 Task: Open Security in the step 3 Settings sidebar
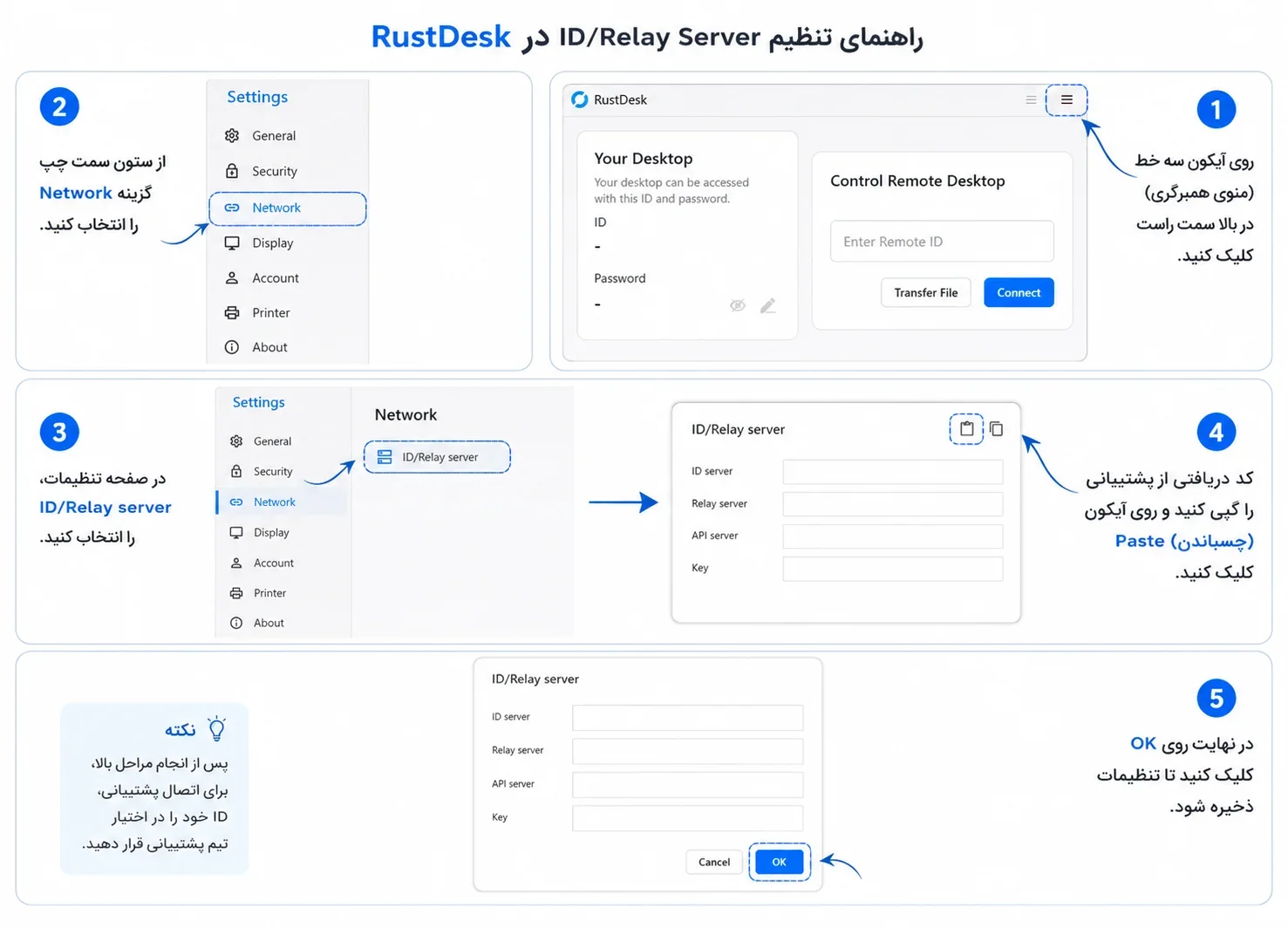(282, 472)
